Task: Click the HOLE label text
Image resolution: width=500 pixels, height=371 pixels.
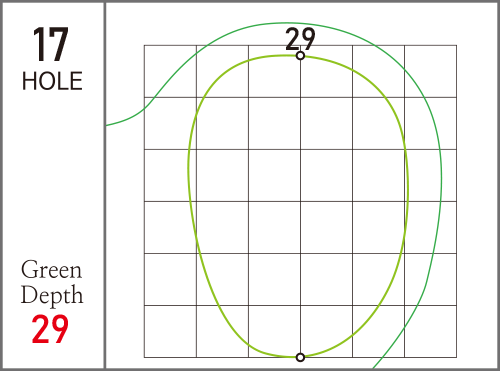Action: coord(52,81)
